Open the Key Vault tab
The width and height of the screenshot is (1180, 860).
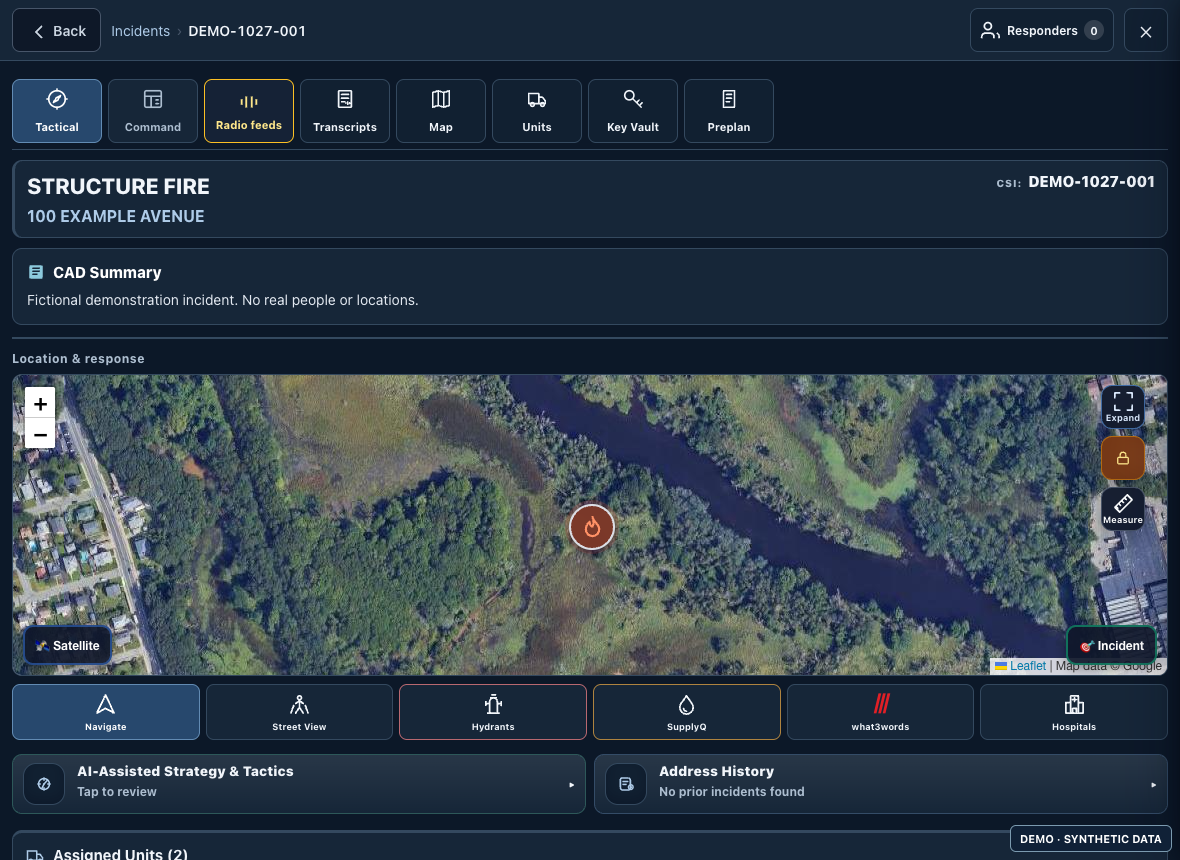[x=633, y=111]
